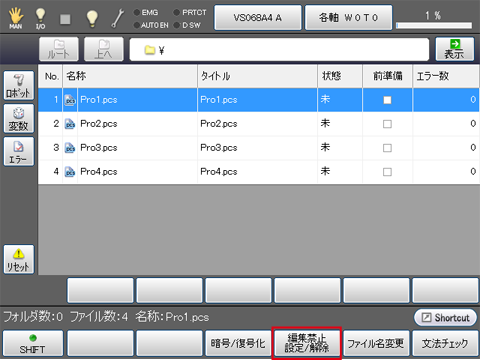Click the 各軸 W0 T0 selector button
Image resolution: width=480 pixels, height=360 pixels.
[348, 18]
